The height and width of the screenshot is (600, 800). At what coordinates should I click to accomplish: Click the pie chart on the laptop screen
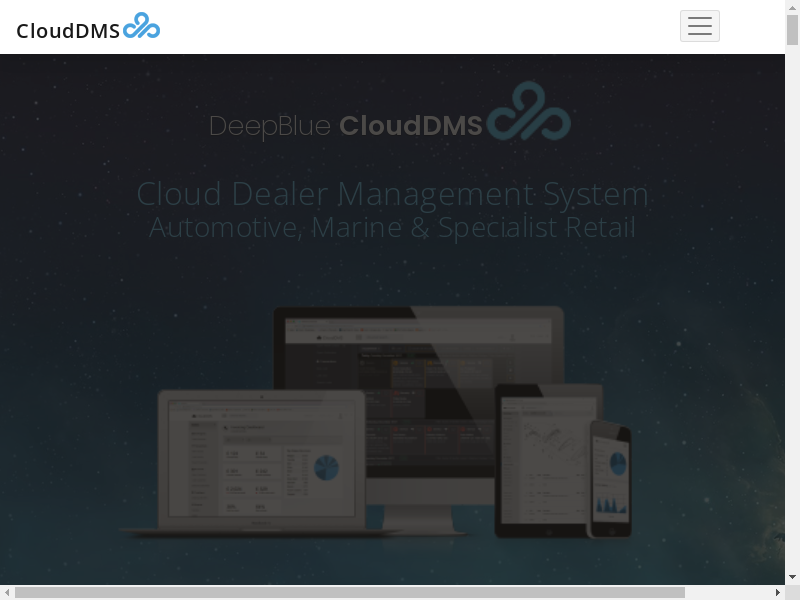point(326,468)
